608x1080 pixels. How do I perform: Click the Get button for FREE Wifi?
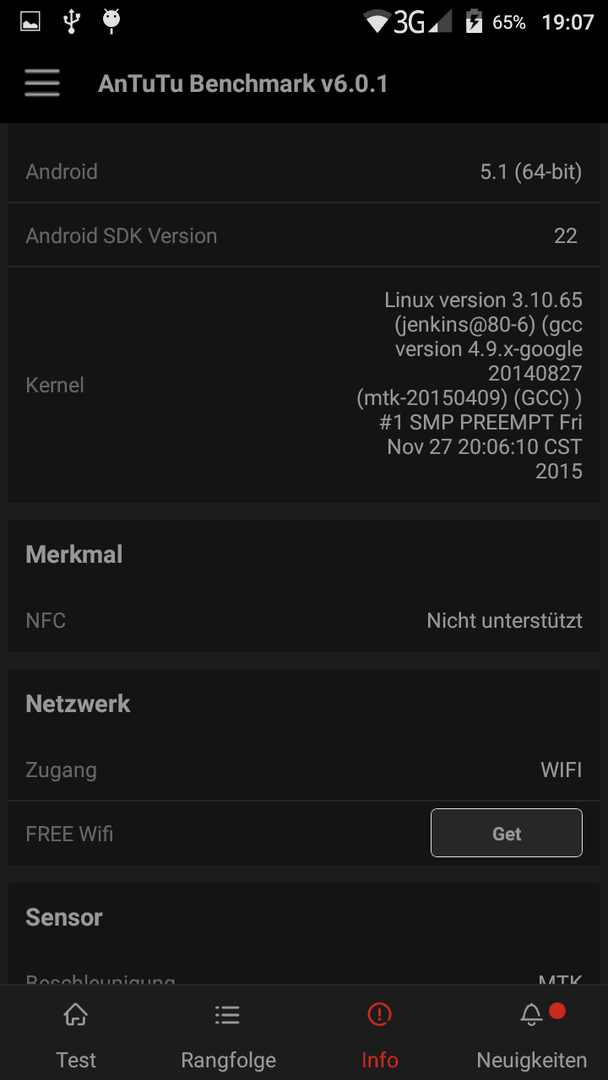point(507,833)
